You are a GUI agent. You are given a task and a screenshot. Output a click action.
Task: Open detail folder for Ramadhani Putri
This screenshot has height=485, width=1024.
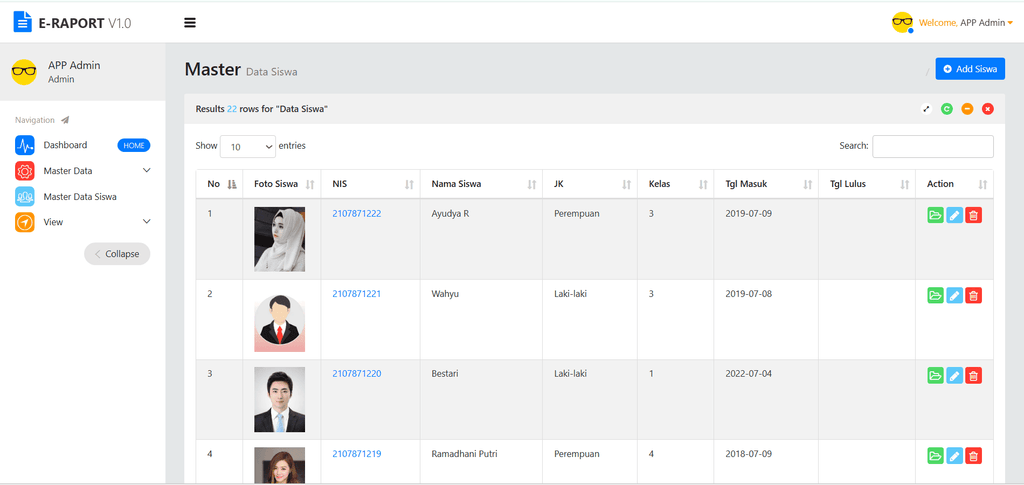[x=936, y=456]
